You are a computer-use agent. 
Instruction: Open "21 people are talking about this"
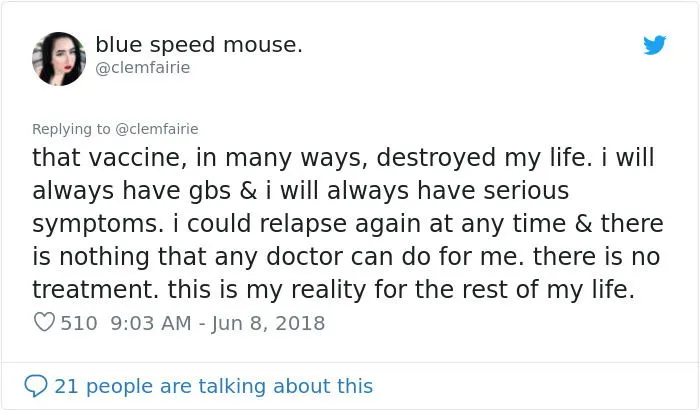pos(213,385)
